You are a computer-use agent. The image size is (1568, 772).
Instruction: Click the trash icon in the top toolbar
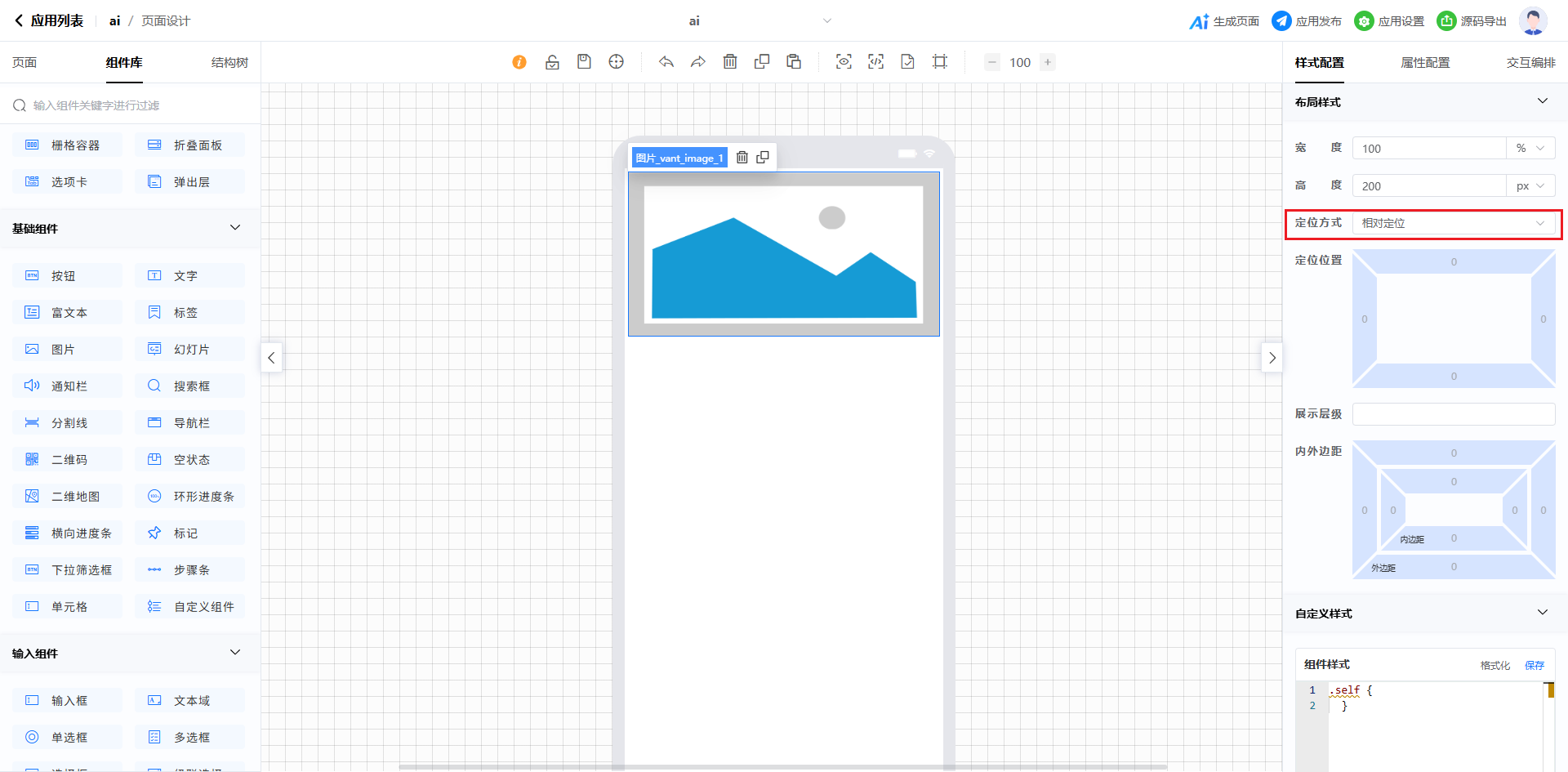click(730, 62)
